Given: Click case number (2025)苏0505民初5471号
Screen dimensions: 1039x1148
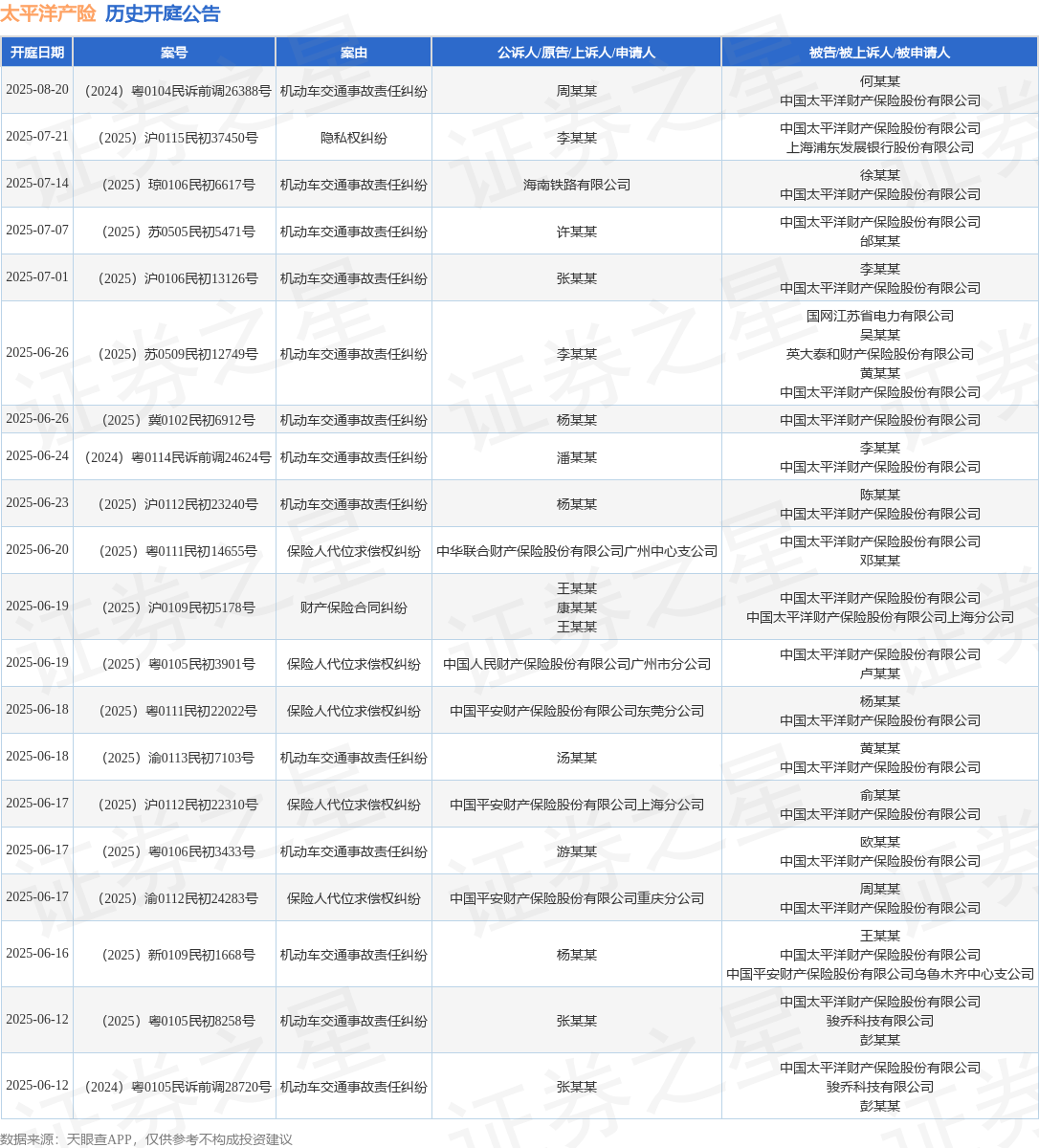Looking at the screenshot, I should [174, 232].
